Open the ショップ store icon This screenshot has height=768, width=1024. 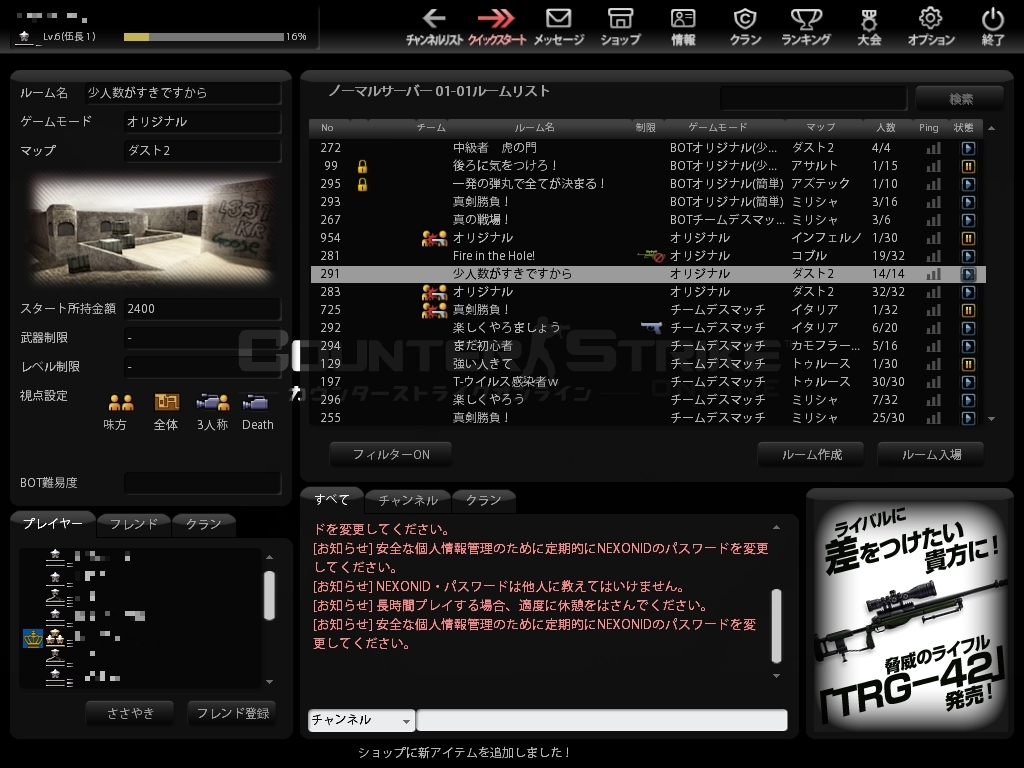[620, 26]
